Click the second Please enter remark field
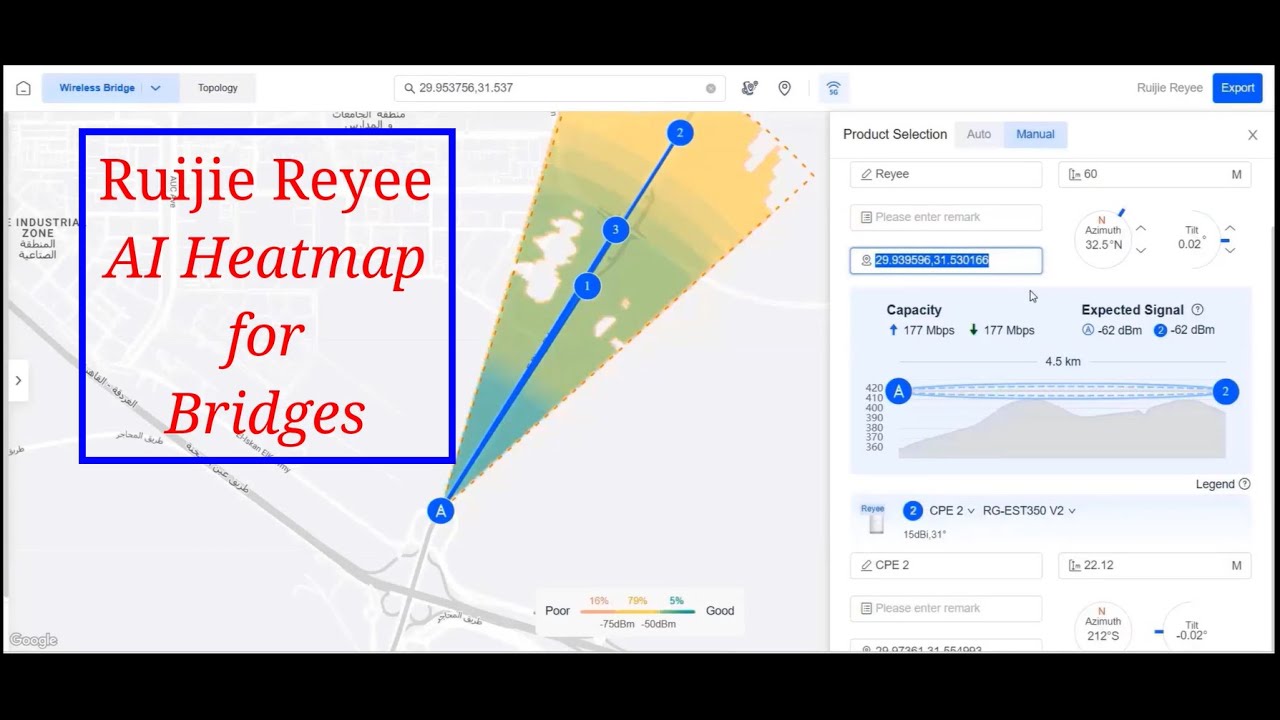 pyautogui.click(x=946, y=608)
